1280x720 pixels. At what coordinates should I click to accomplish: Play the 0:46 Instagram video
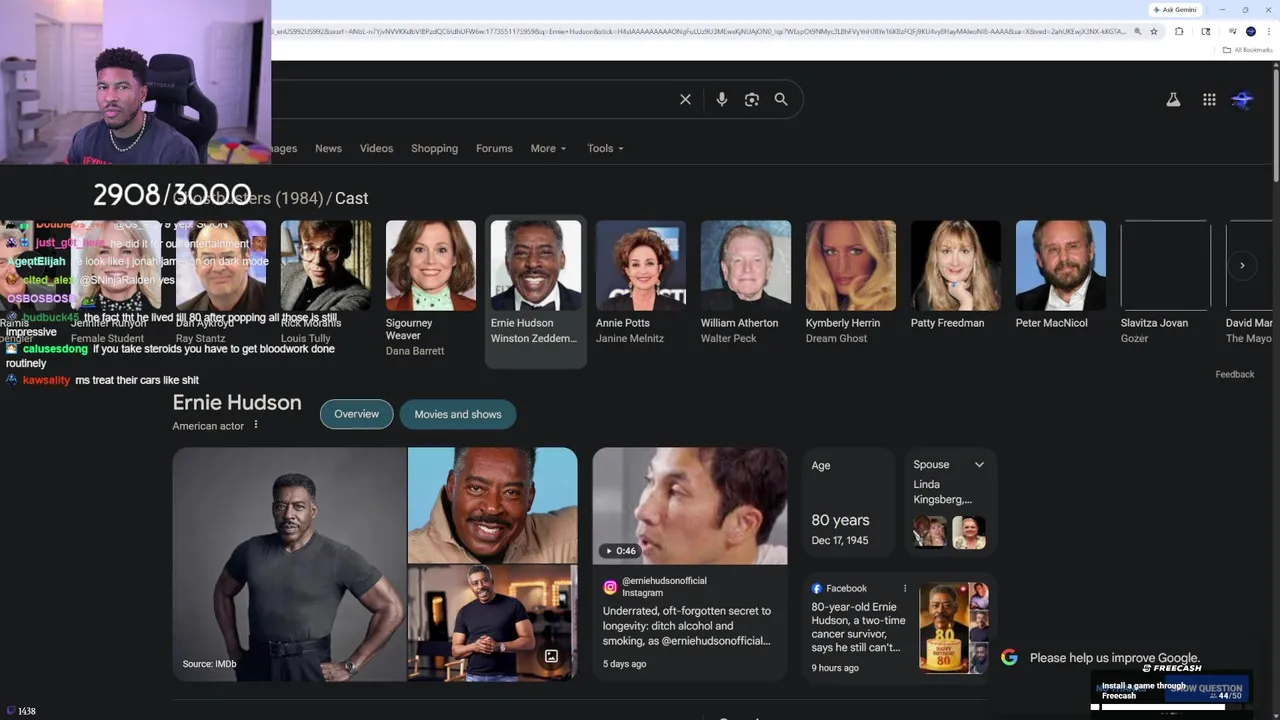[x=690, y=506]
